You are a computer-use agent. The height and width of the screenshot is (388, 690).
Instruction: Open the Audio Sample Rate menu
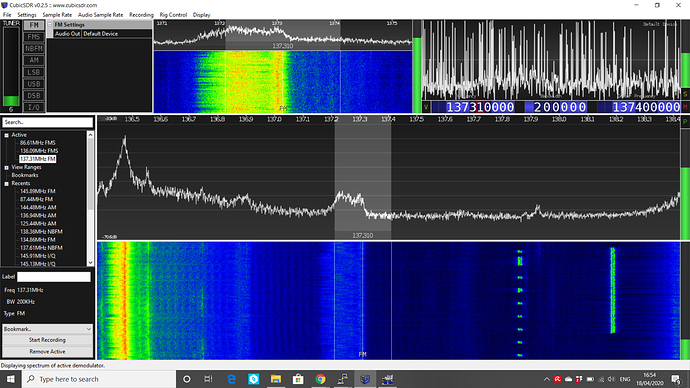point(100,15)
